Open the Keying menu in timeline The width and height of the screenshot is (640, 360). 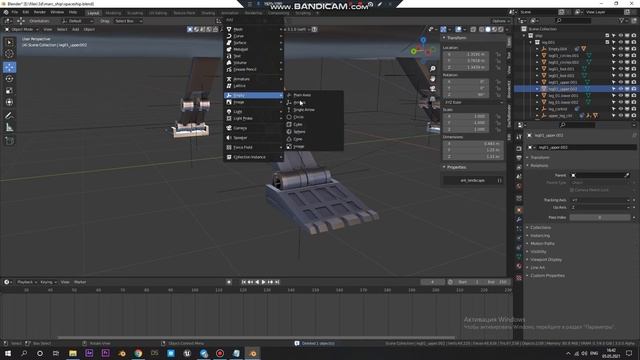tap(48, 282)
